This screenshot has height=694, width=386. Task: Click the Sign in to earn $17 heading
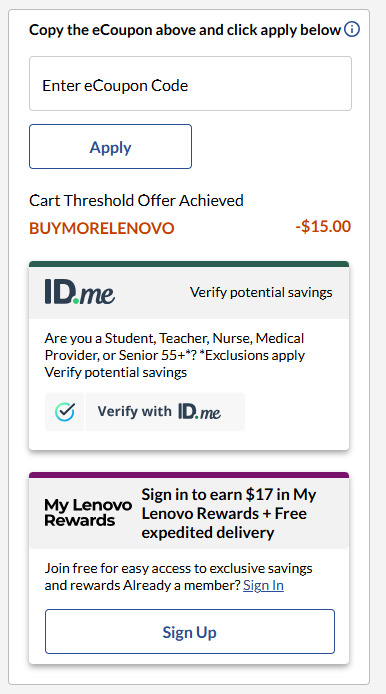[x=229, y=513]
